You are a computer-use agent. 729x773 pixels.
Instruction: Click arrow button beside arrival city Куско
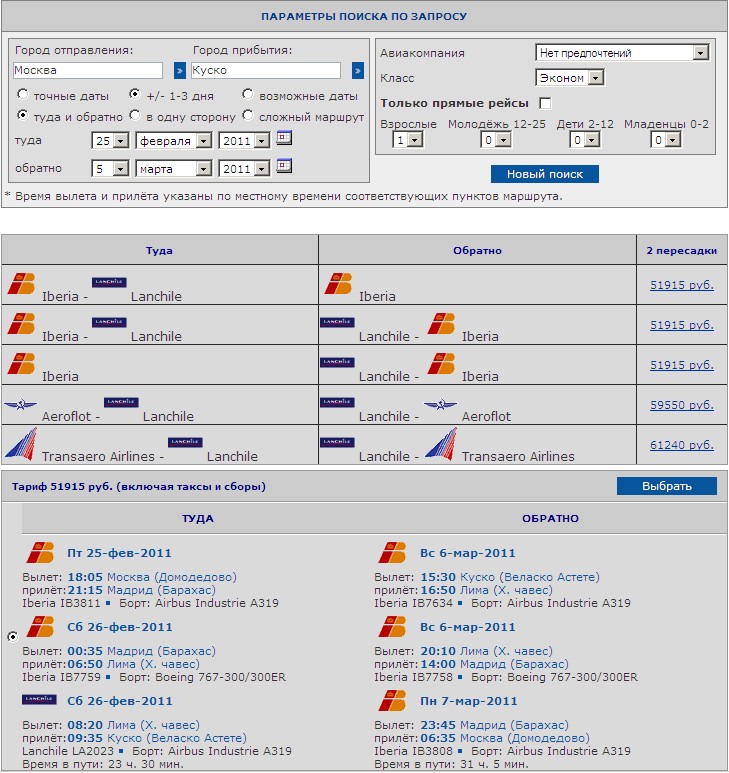click(x=357, y=71)
